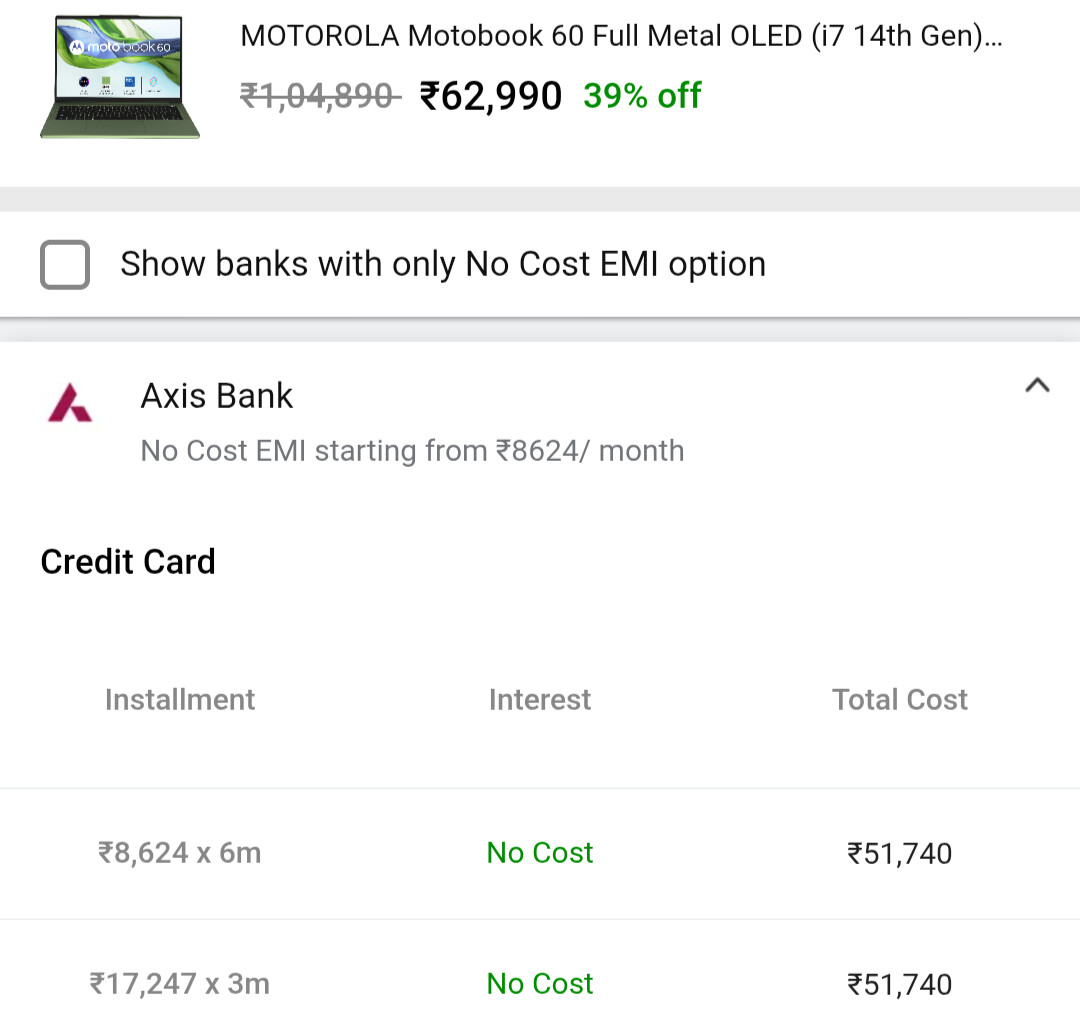Click the ₹51,740 total for 6m plan

900,854
